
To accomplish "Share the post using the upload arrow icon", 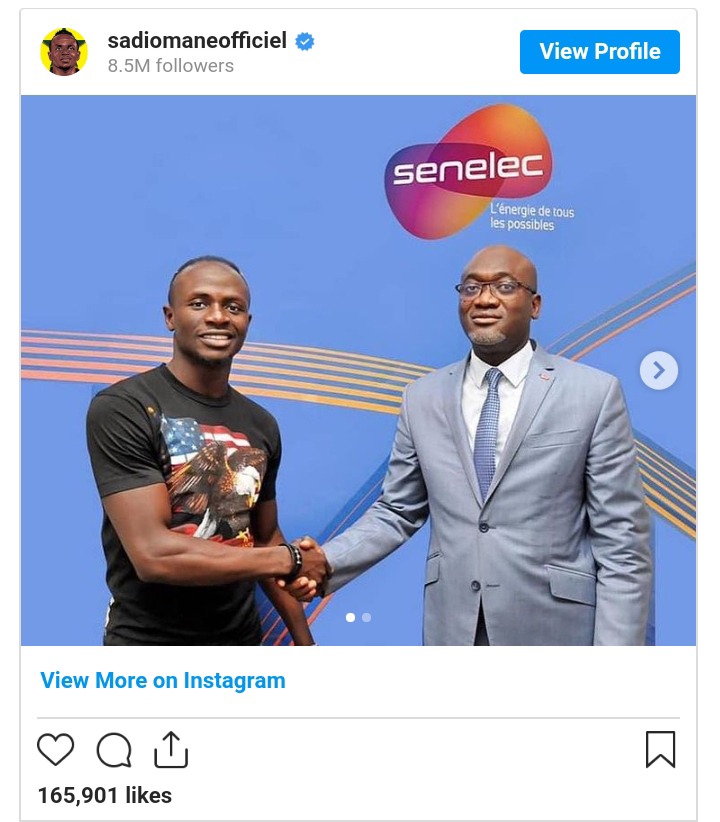I will (171, 750).
